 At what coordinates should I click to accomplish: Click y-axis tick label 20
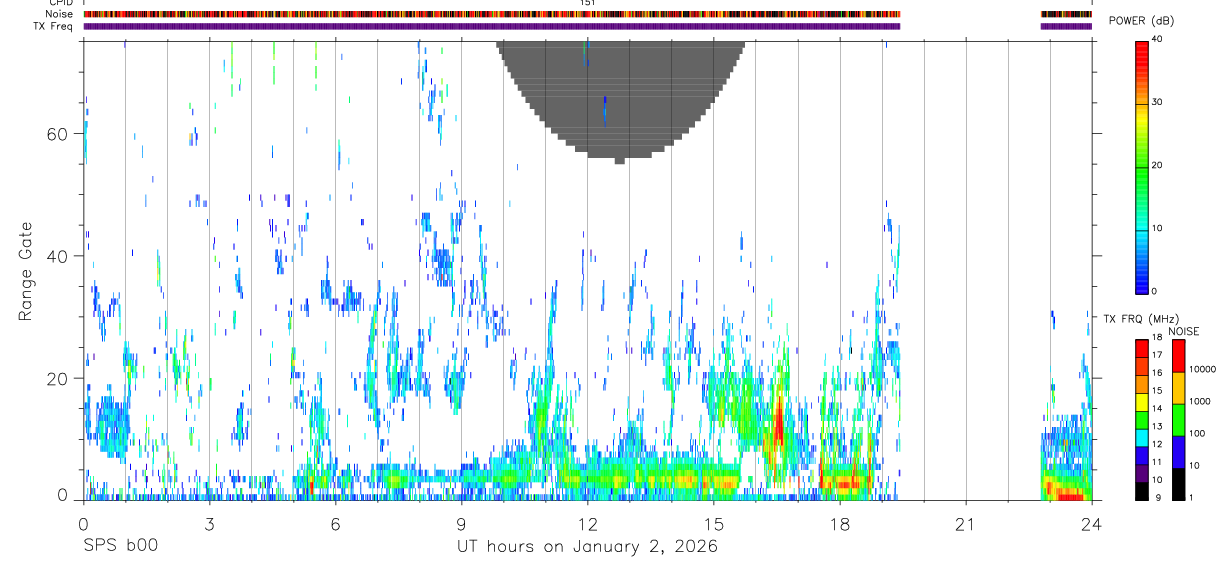58,379
